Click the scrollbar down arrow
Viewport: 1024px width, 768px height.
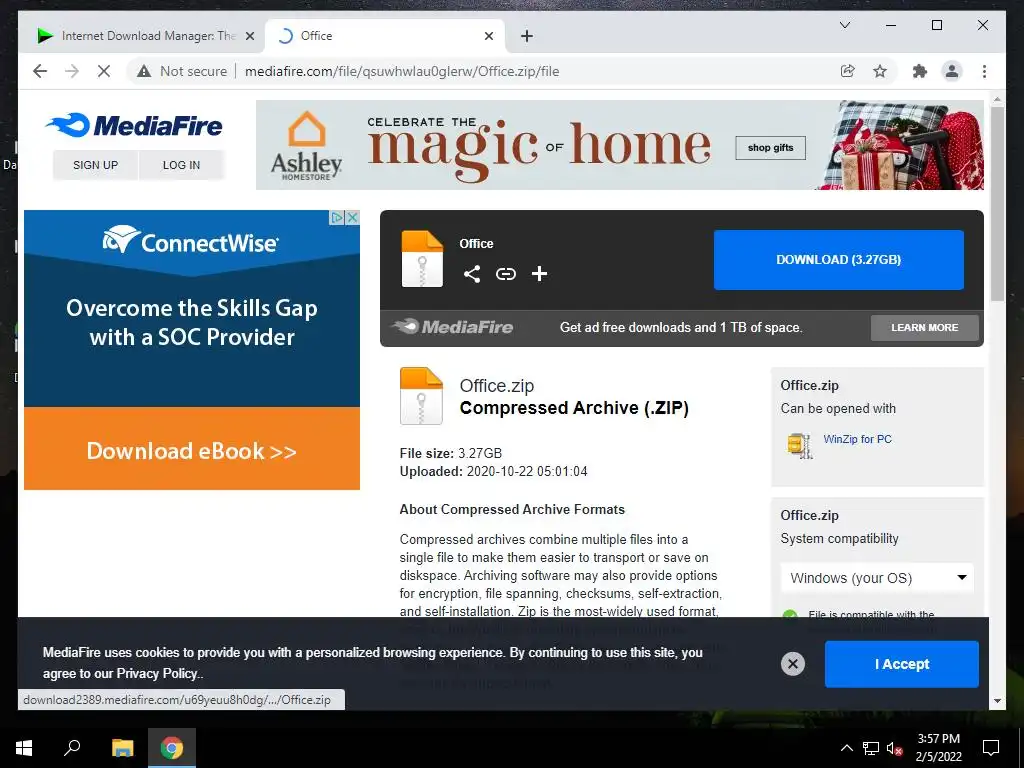[x=997, y=701]
